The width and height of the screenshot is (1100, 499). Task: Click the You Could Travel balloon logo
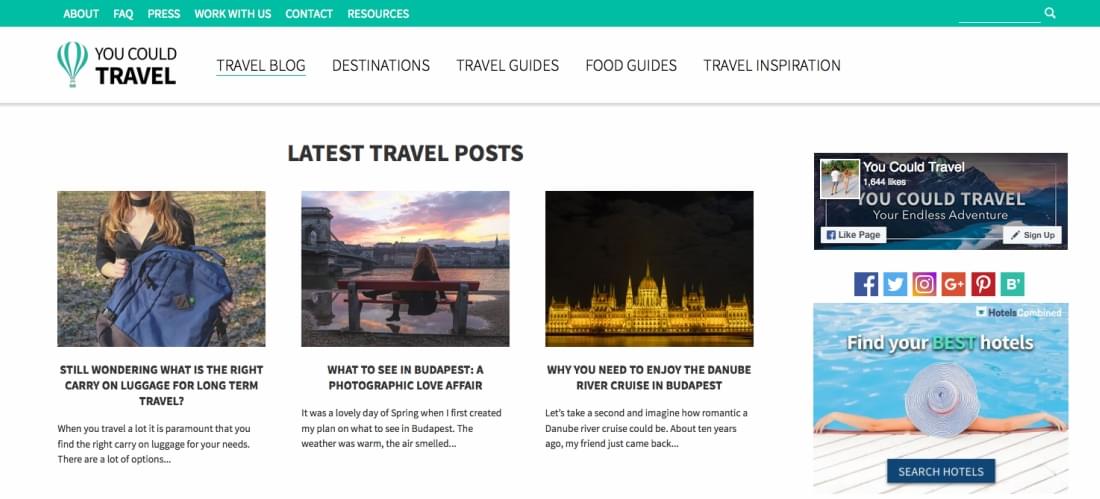click(x=116, y=65)
